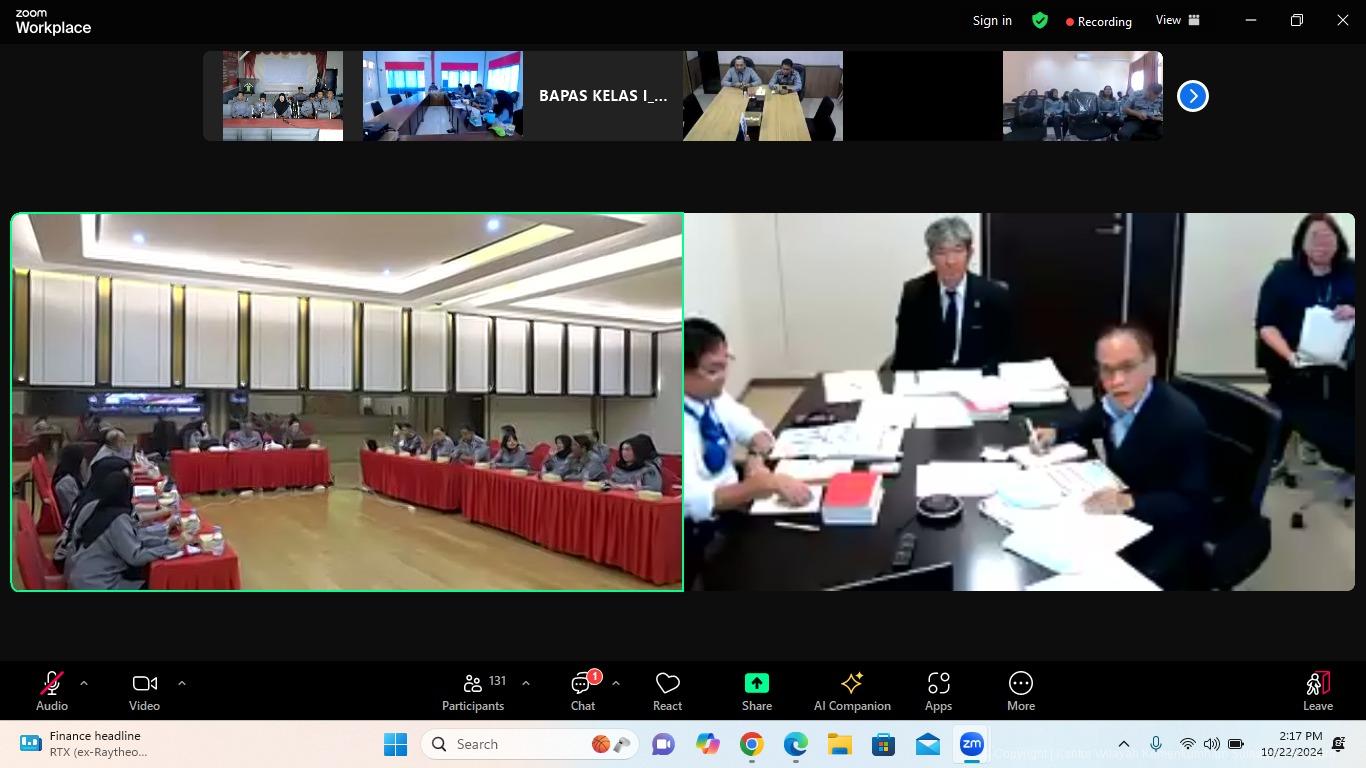Expand the video options caret
The height and width of the screenshot is (768, 1366).
pyautogui.click(x=182, y=683)
